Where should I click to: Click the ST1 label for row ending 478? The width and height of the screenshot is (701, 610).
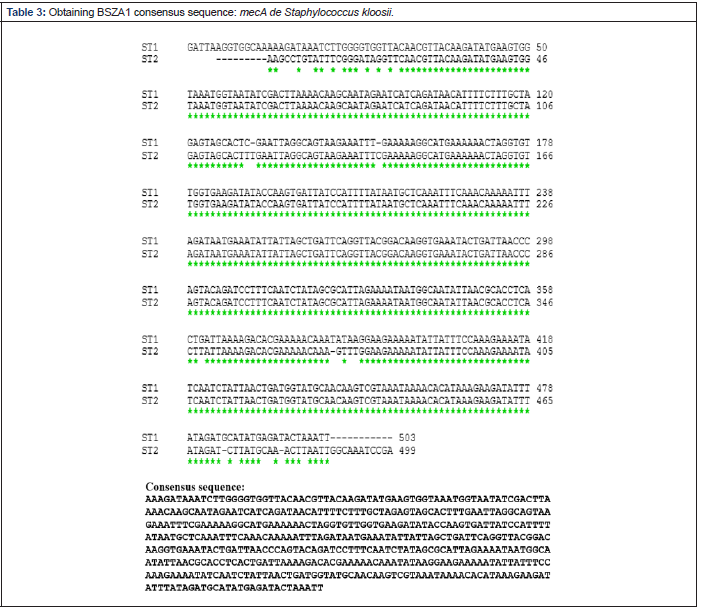[x=150, y=387]
